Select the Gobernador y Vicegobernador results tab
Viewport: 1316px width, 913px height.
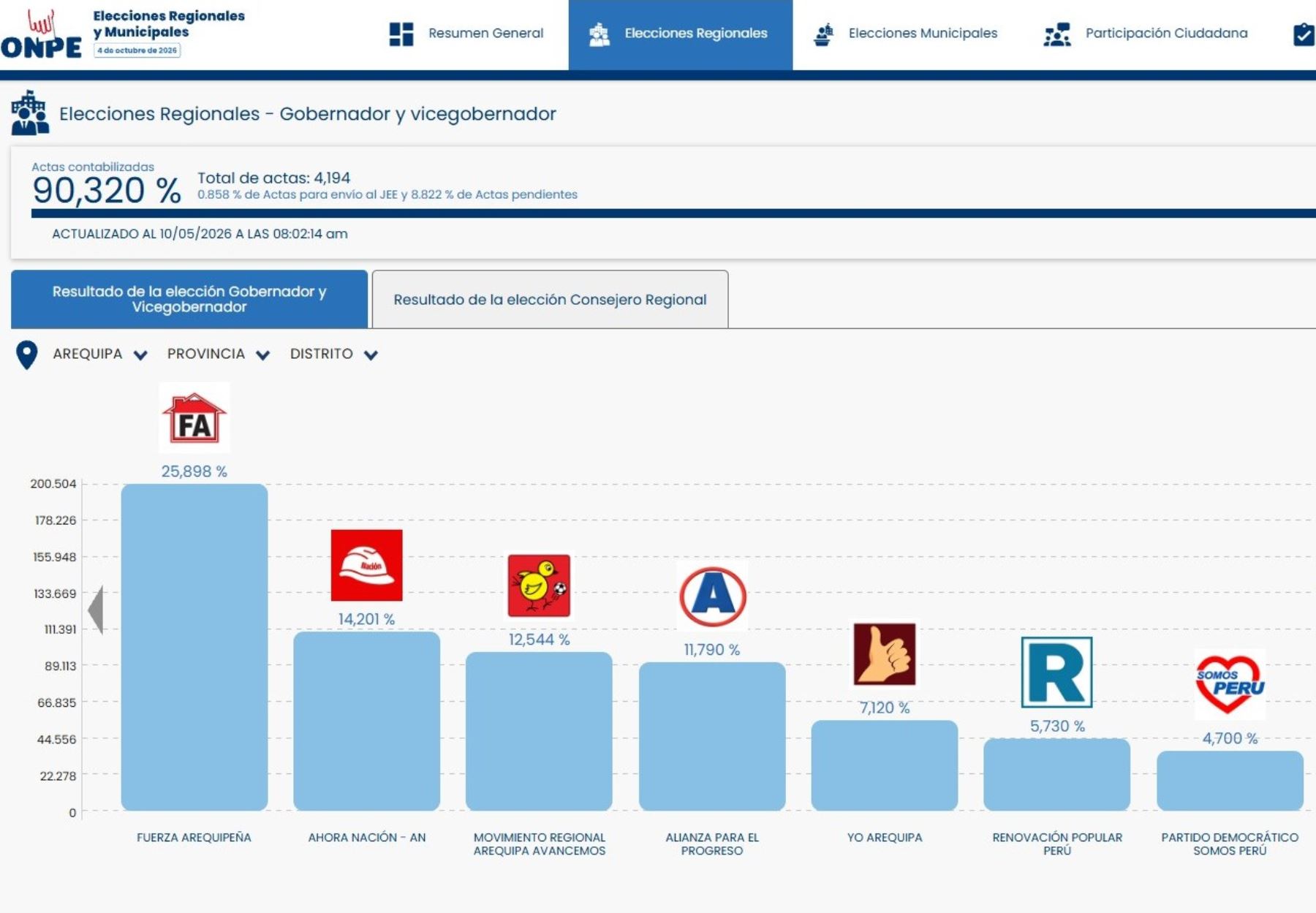(x=189, y=299)
